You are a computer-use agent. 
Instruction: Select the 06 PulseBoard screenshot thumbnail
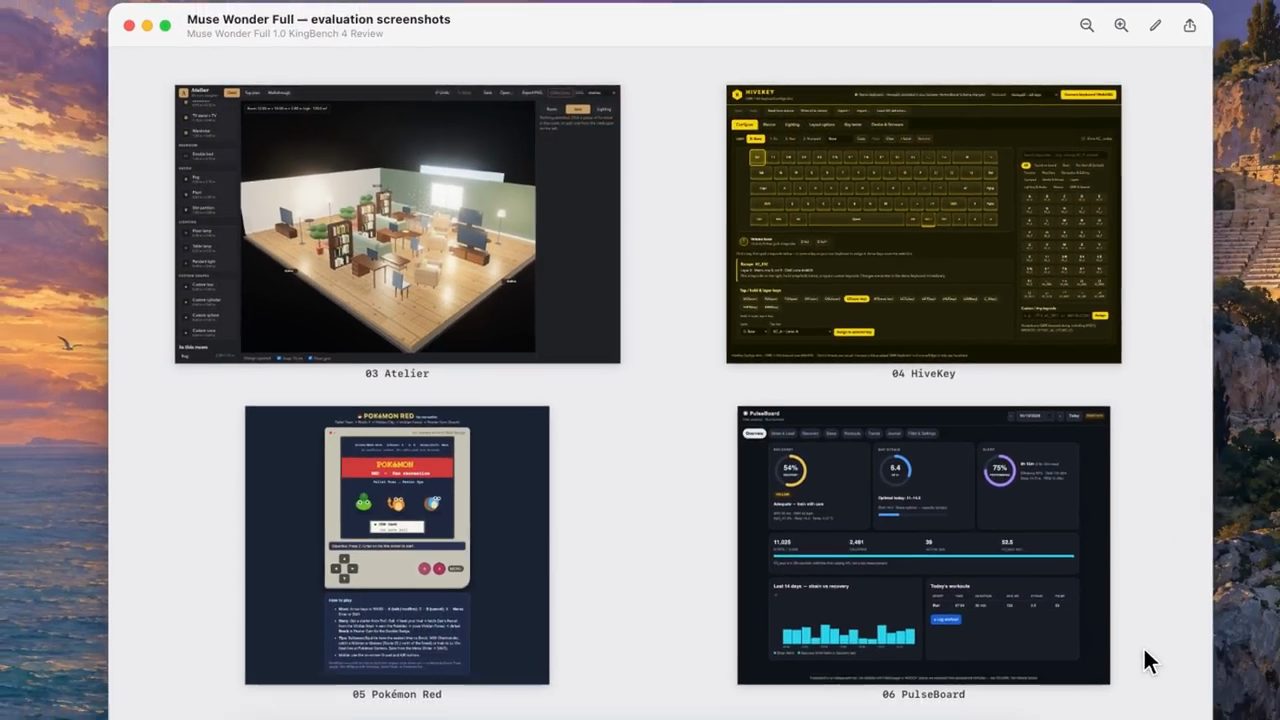coord(923,545)
